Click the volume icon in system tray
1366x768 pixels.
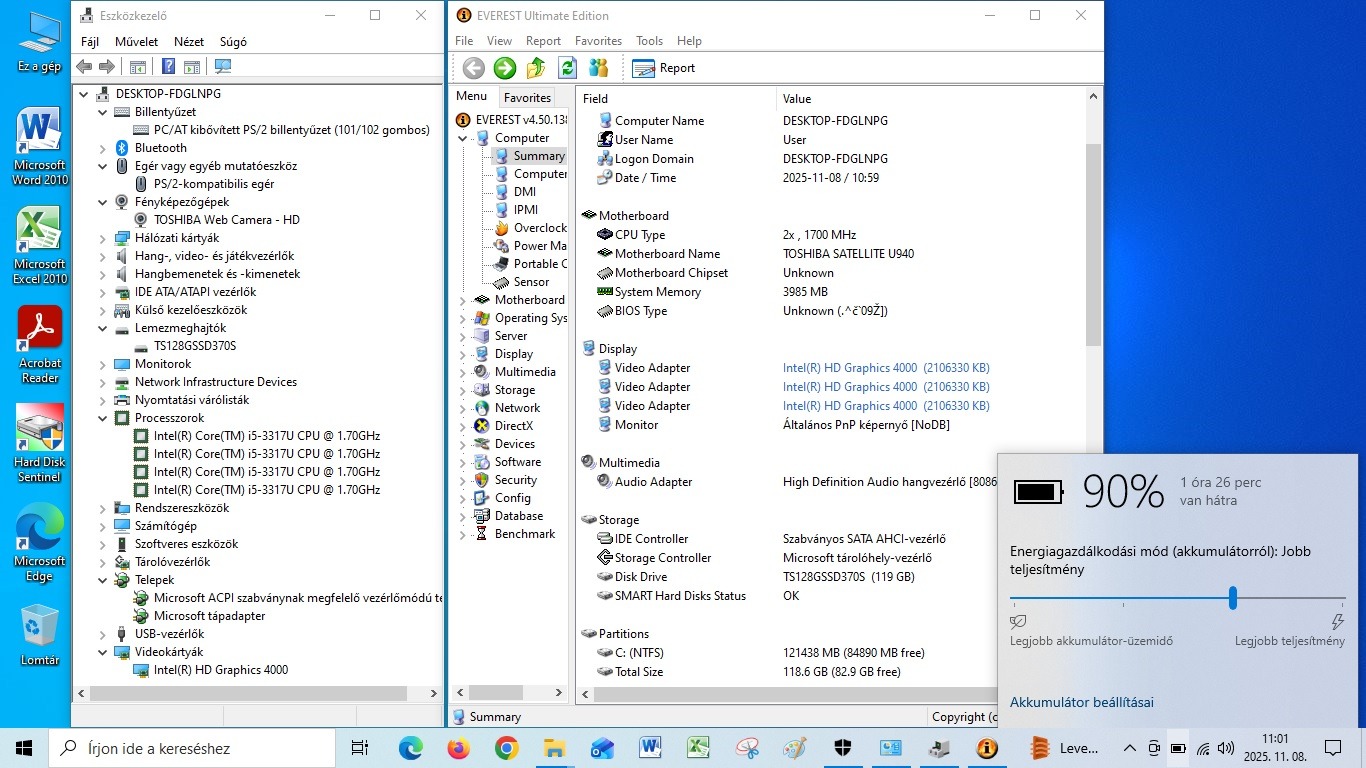tap(1226, 748)
